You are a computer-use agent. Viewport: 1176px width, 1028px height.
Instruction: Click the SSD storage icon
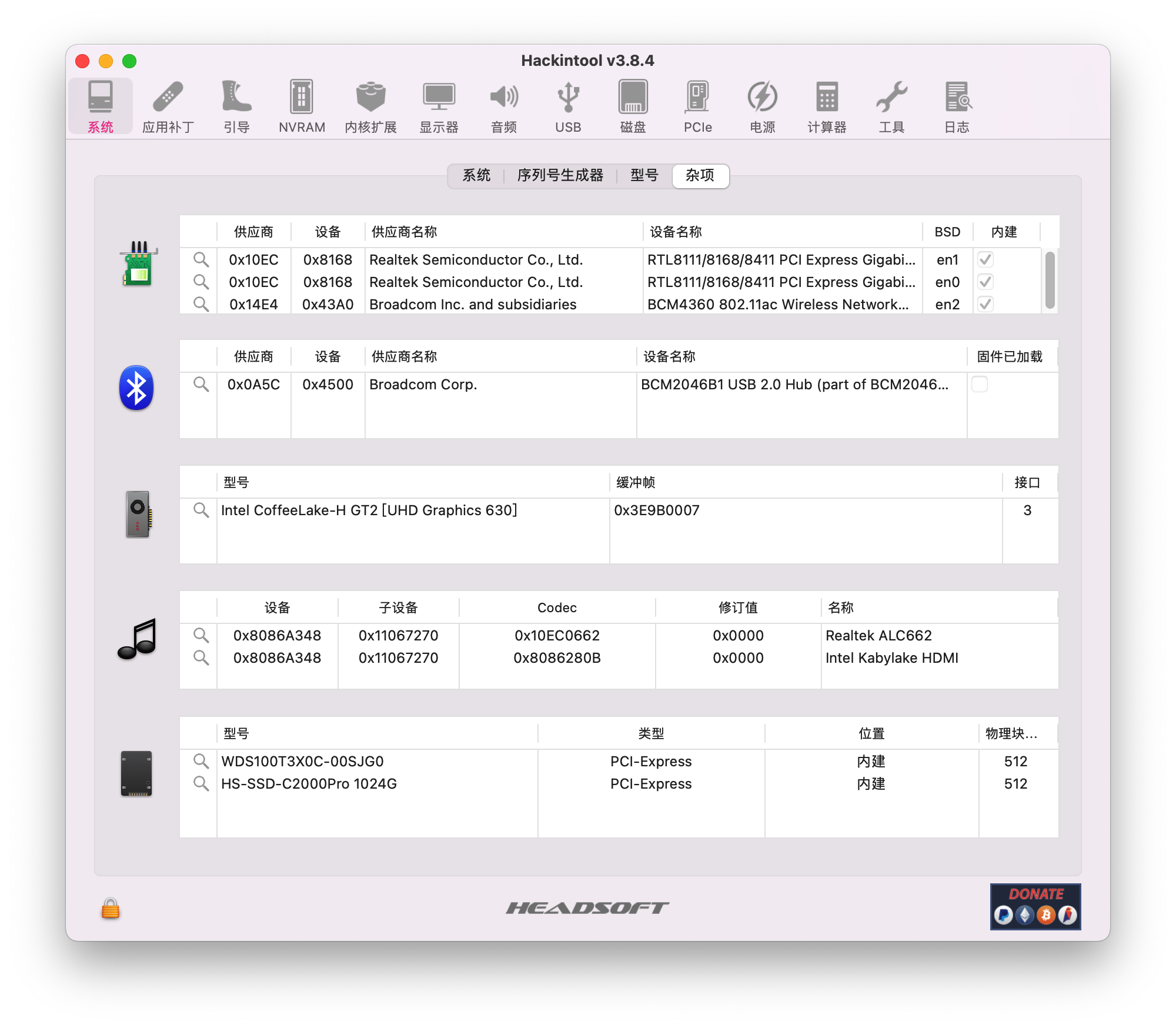tap(136, 773)
